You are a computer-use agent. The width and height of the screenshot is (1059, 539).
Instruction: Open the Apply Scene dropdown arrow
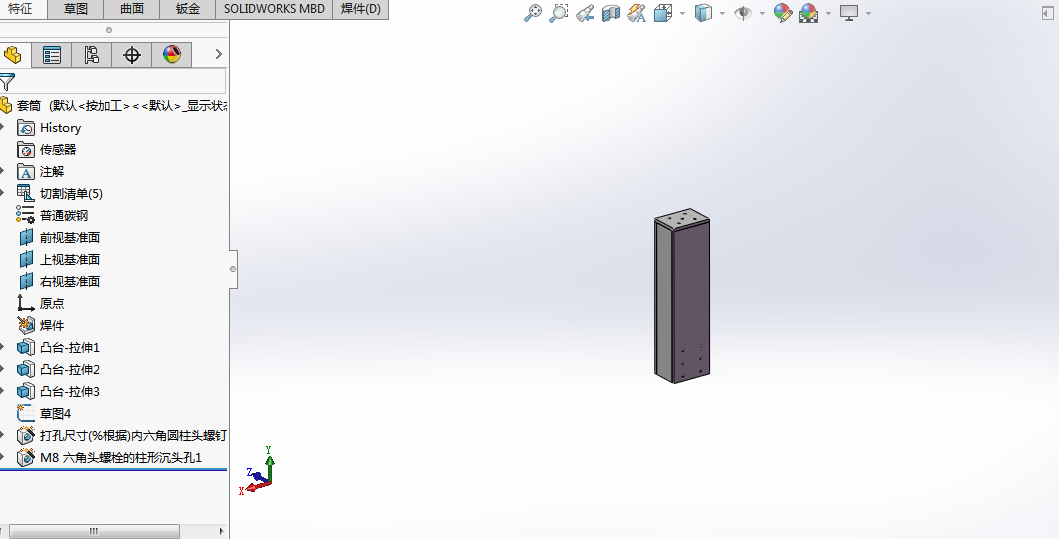[828, 14]
